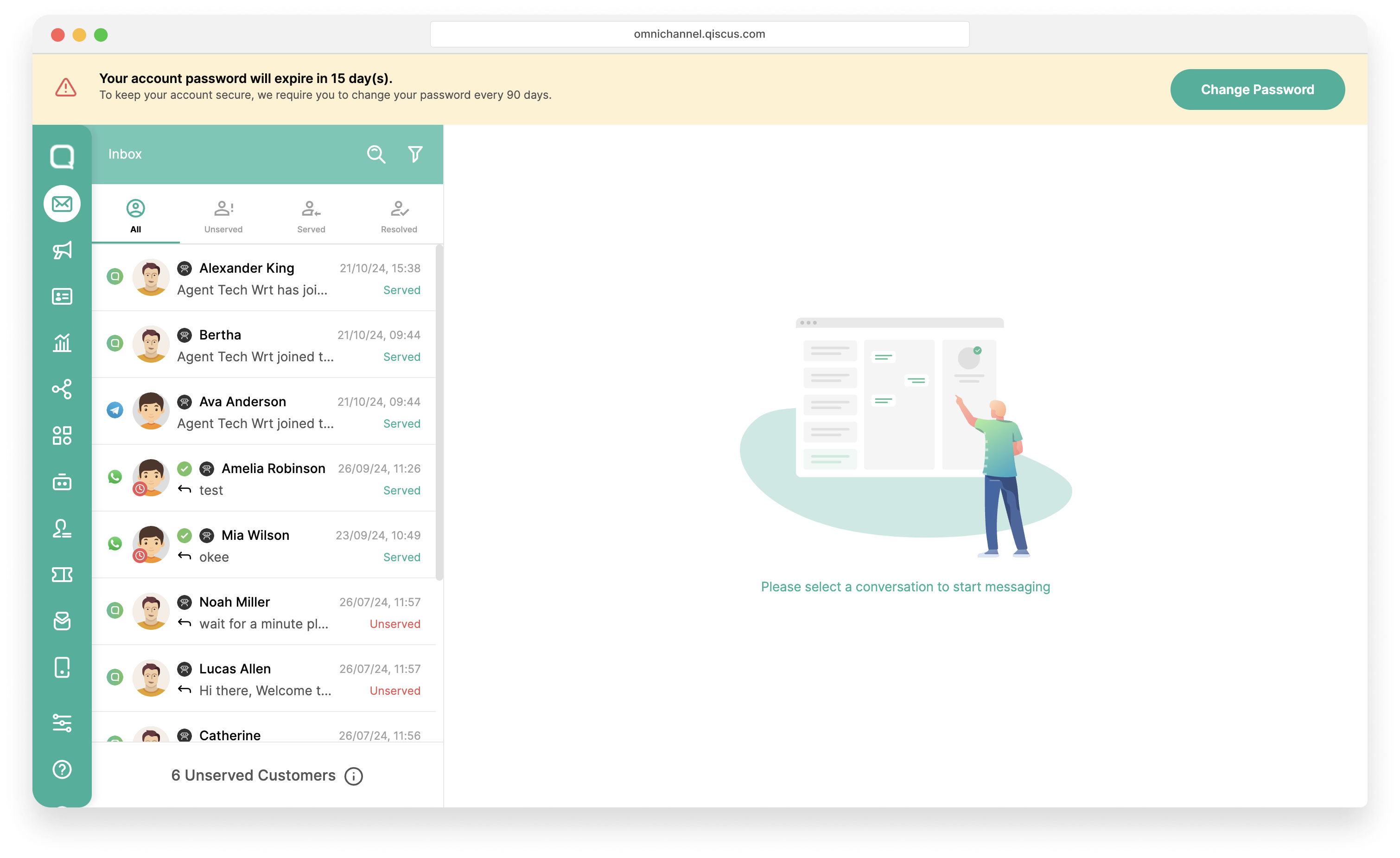The height and width of the screenshot is (858, 1400).
Task: Open the Chatbot robot icon in sidebar
Action: (62, 481)
